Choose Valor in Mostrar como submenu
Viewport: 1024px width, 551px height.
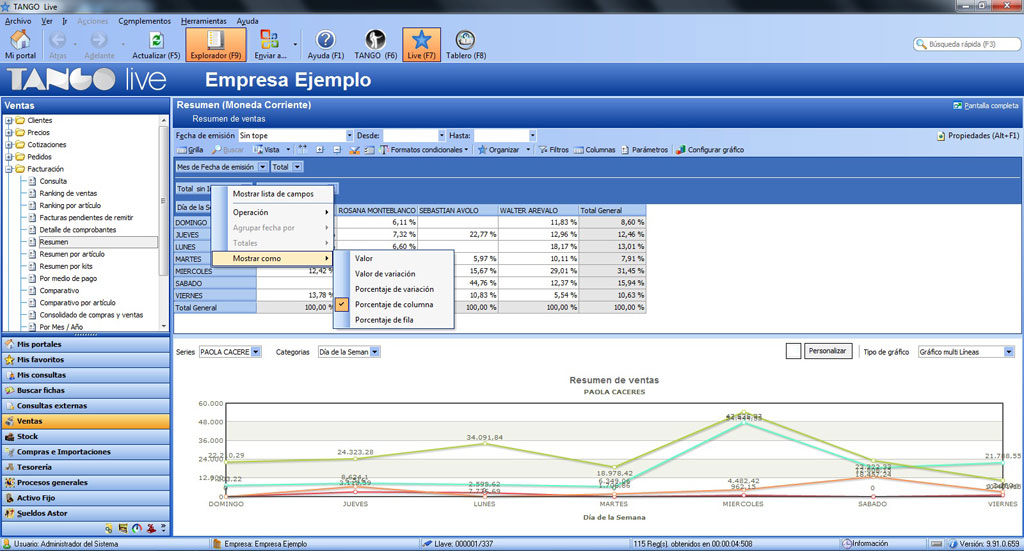pyautogui.click(x=394, y=259)
